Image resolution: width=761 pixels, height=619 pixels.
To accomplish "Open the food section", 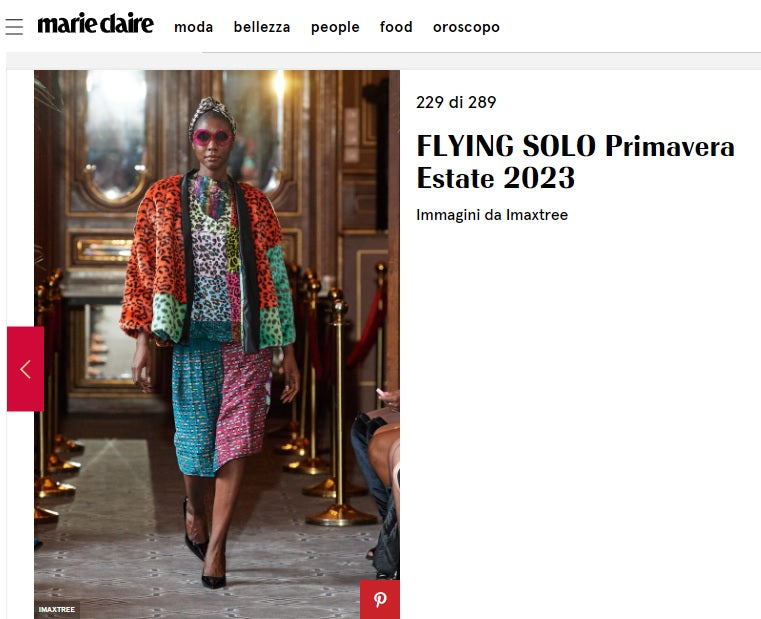I will pos(397,27).
